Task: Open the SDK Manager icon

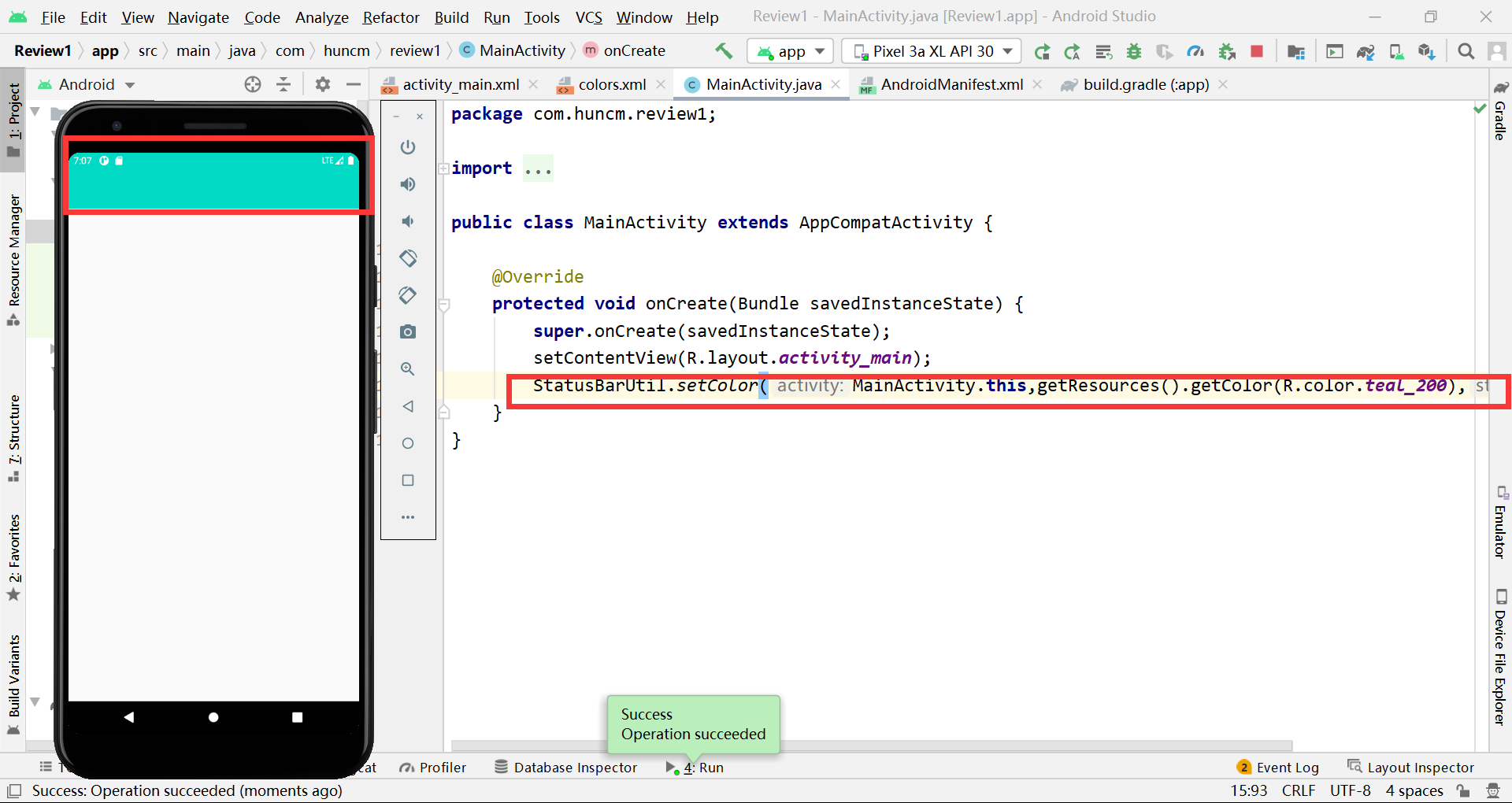Action: 1427,52
